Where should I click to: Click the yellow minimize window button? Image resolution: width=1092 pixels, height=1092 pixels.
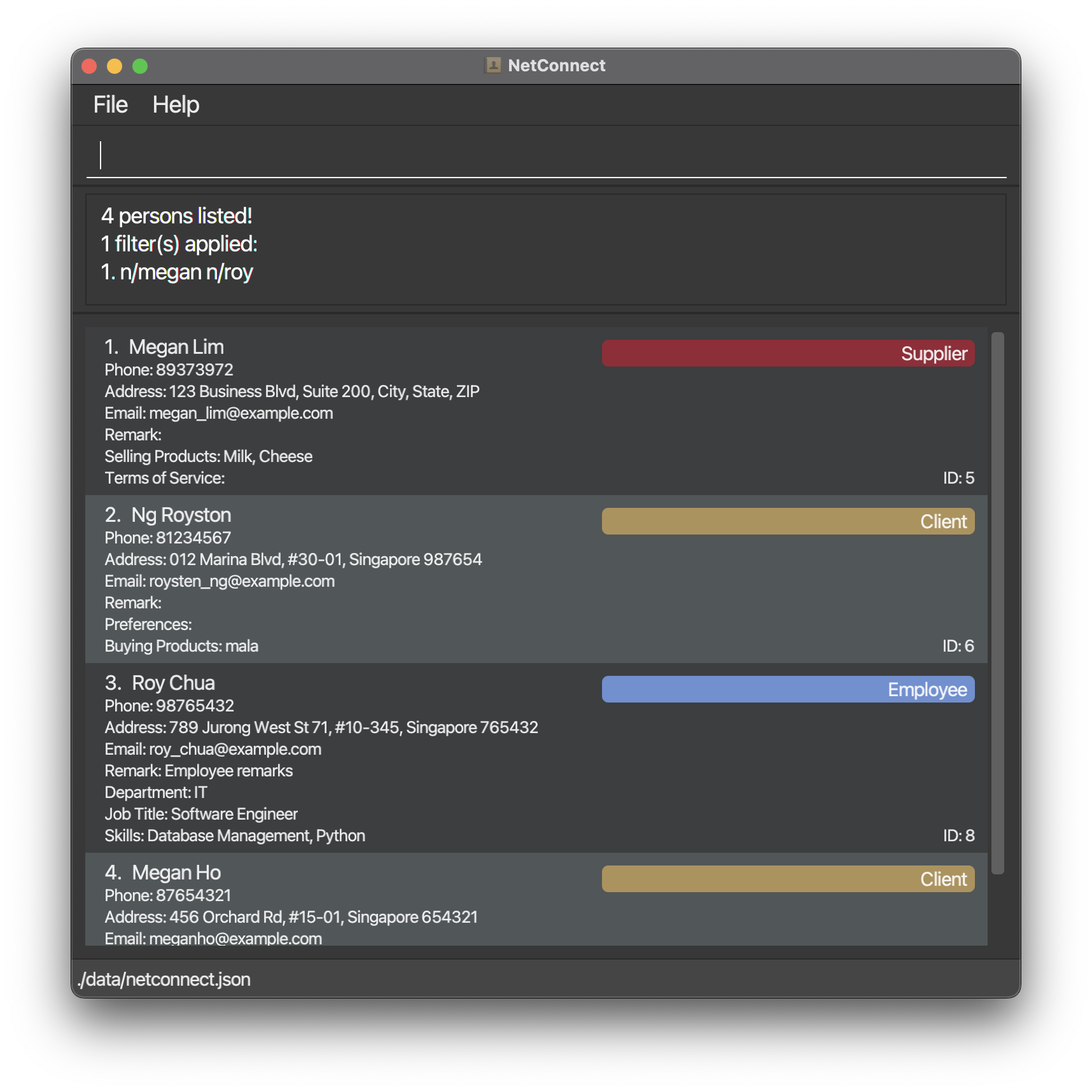(x=115, y=66)
